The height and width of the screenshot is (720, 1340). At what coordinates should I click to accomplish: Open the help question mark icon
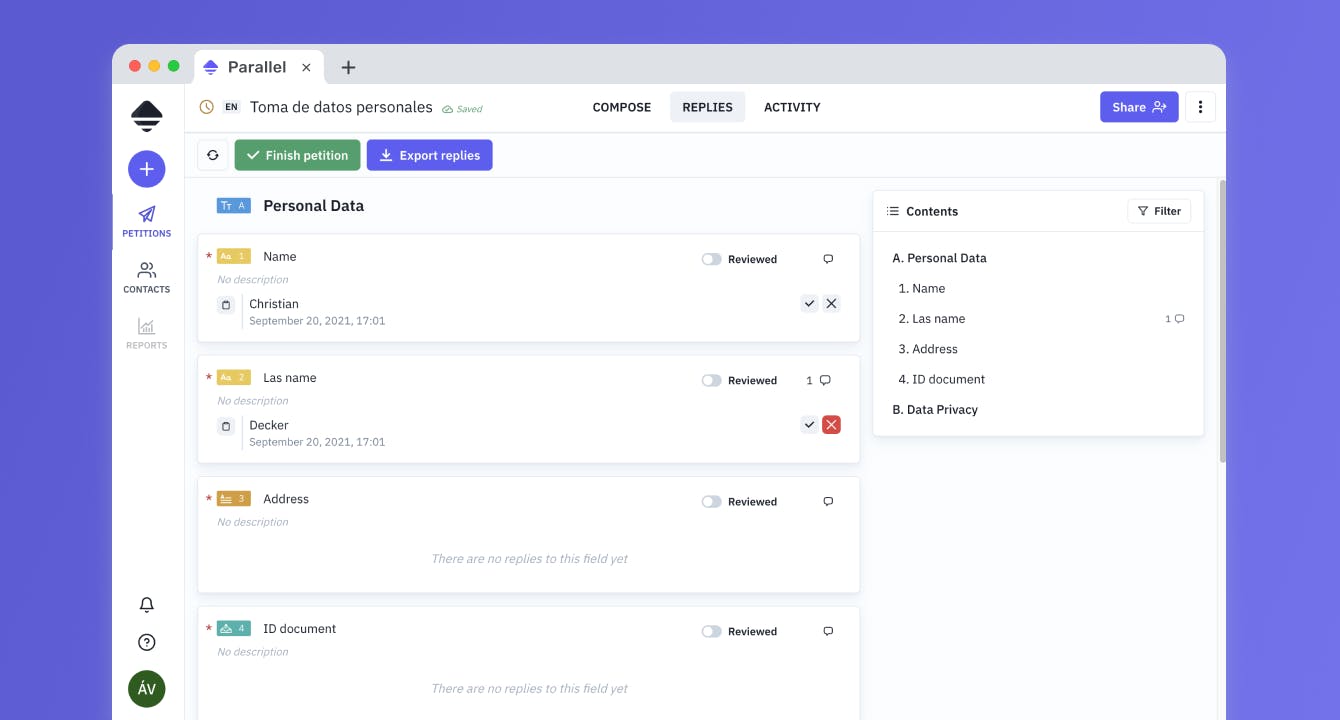(147, 642)
